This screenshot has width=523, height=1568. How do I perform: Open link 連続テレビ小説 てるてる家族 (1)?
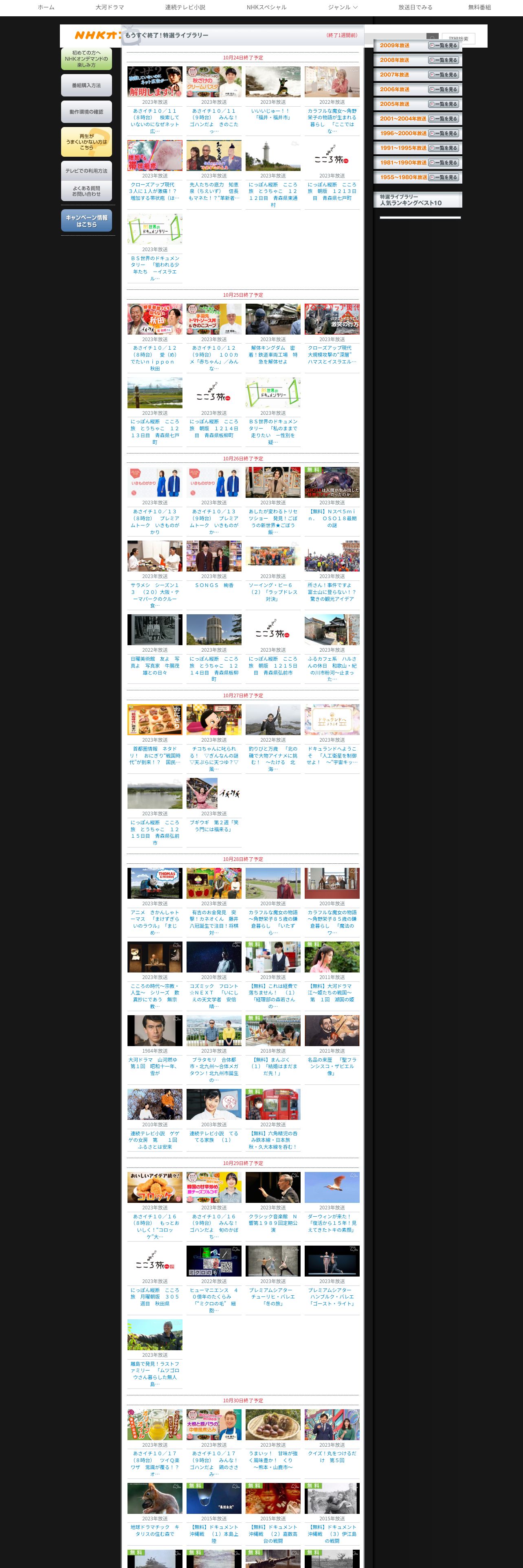tap(214, 1137)
